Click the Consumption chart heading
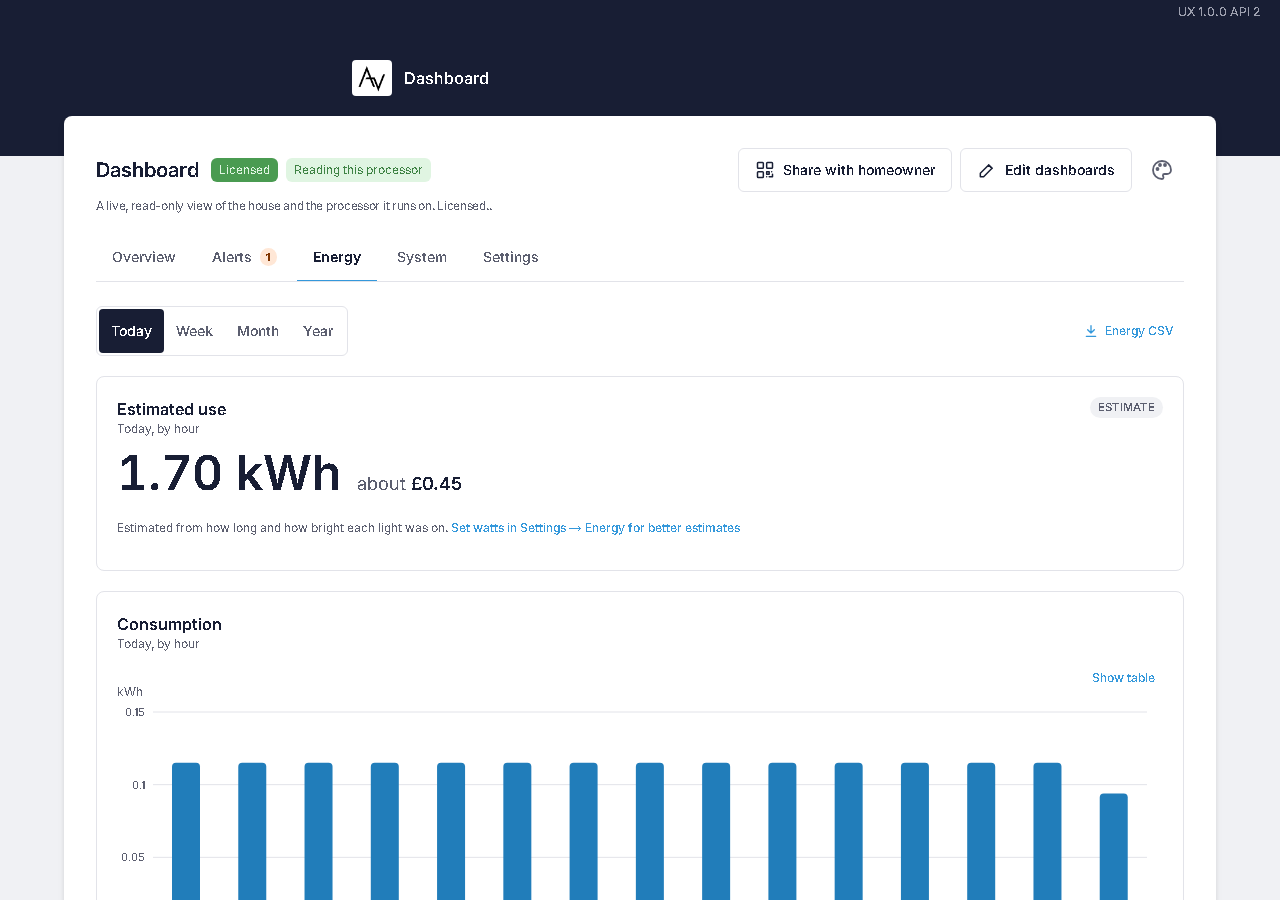1280x900 pixels. pyautogui.click(x=169, y=624)
